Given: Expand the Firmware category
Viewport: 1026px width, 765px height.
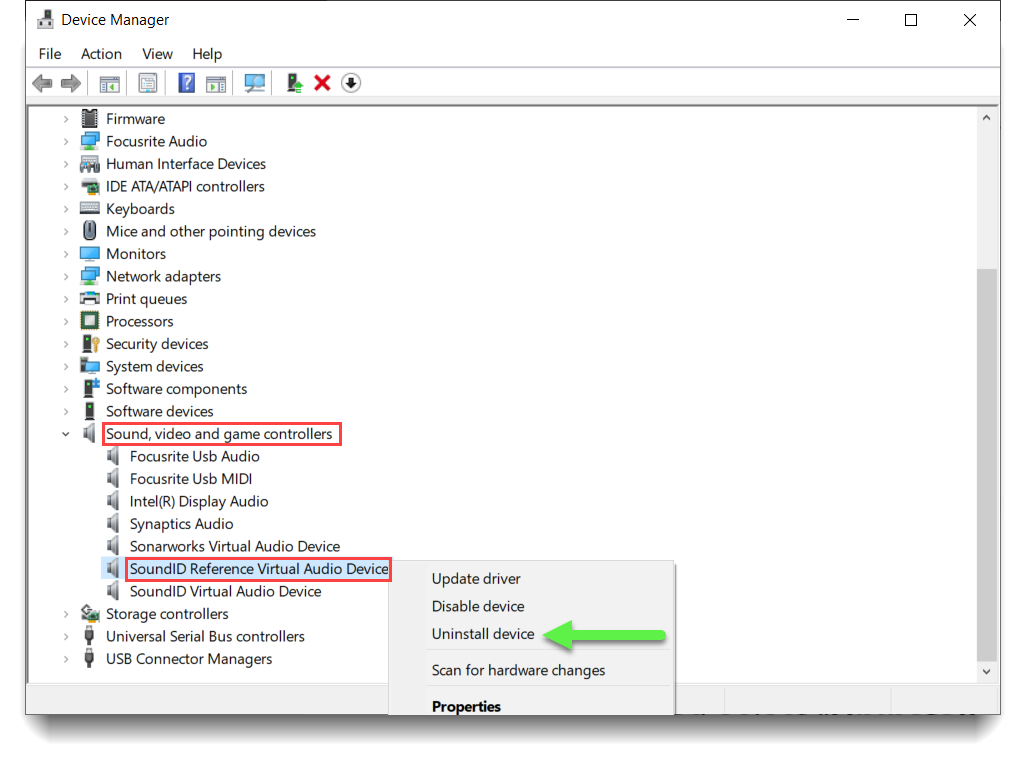Looking at the screenshot, I should tap(65, 119).
